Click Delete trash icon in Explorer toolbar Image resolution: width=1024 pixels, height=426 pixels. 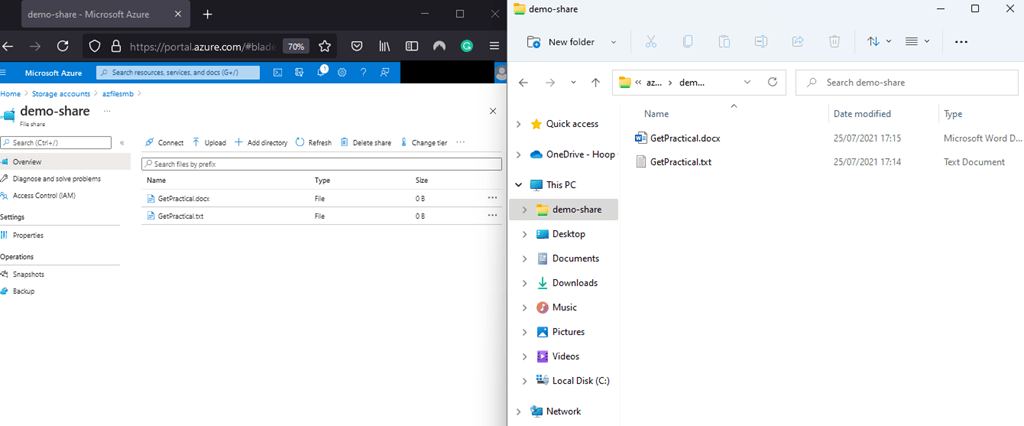click(x=834, y=42)
